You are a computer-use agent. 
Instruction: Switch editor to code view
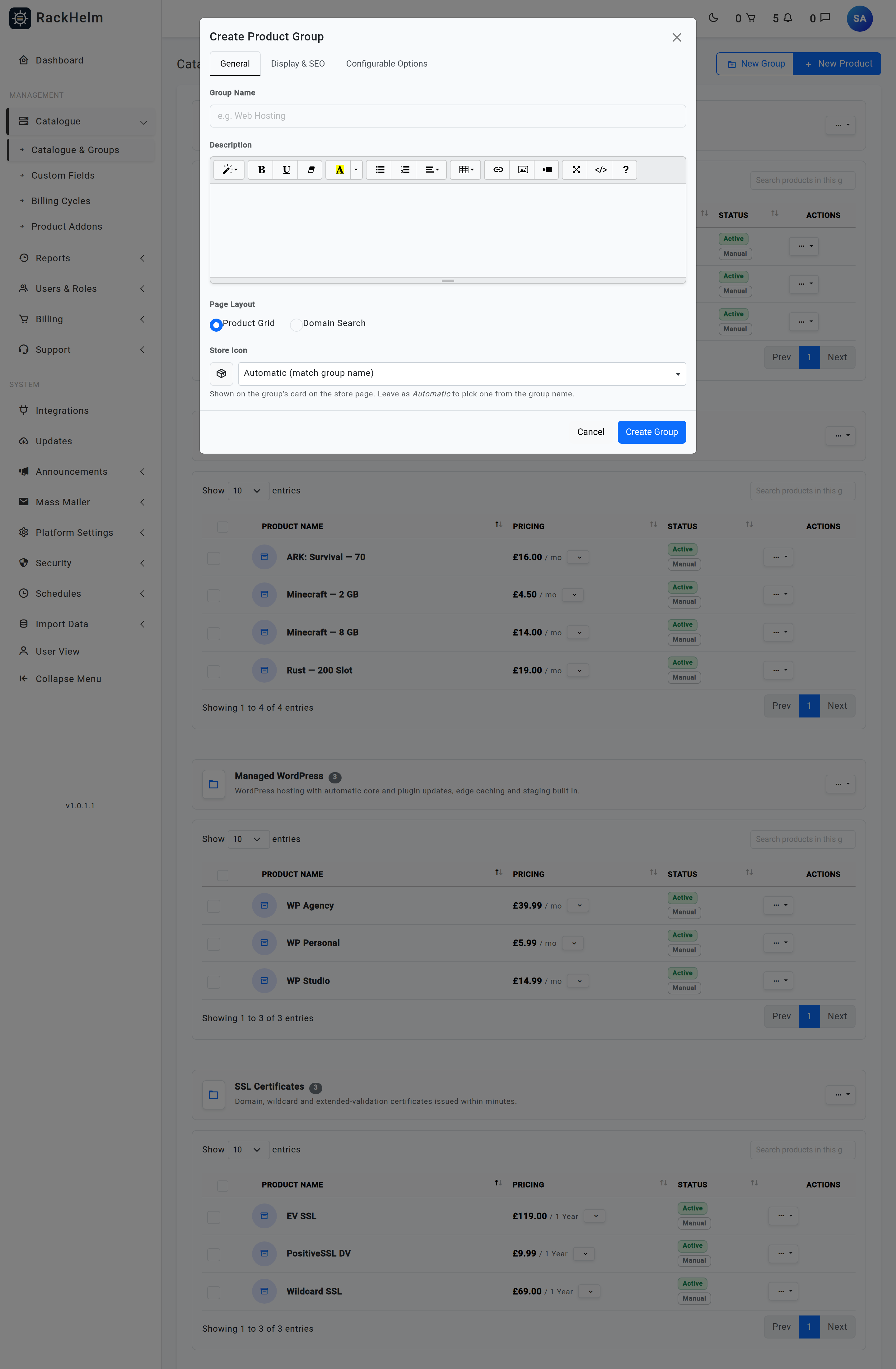(x=600, y=170)
